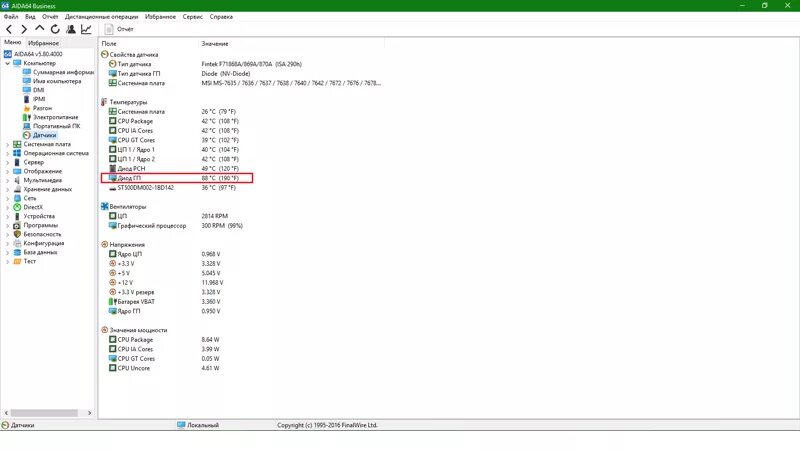Image resolution: width=800 pixels, height=450 pixels.
Task: Expand the Системная плата tree node
Action: tap(7, 144)
